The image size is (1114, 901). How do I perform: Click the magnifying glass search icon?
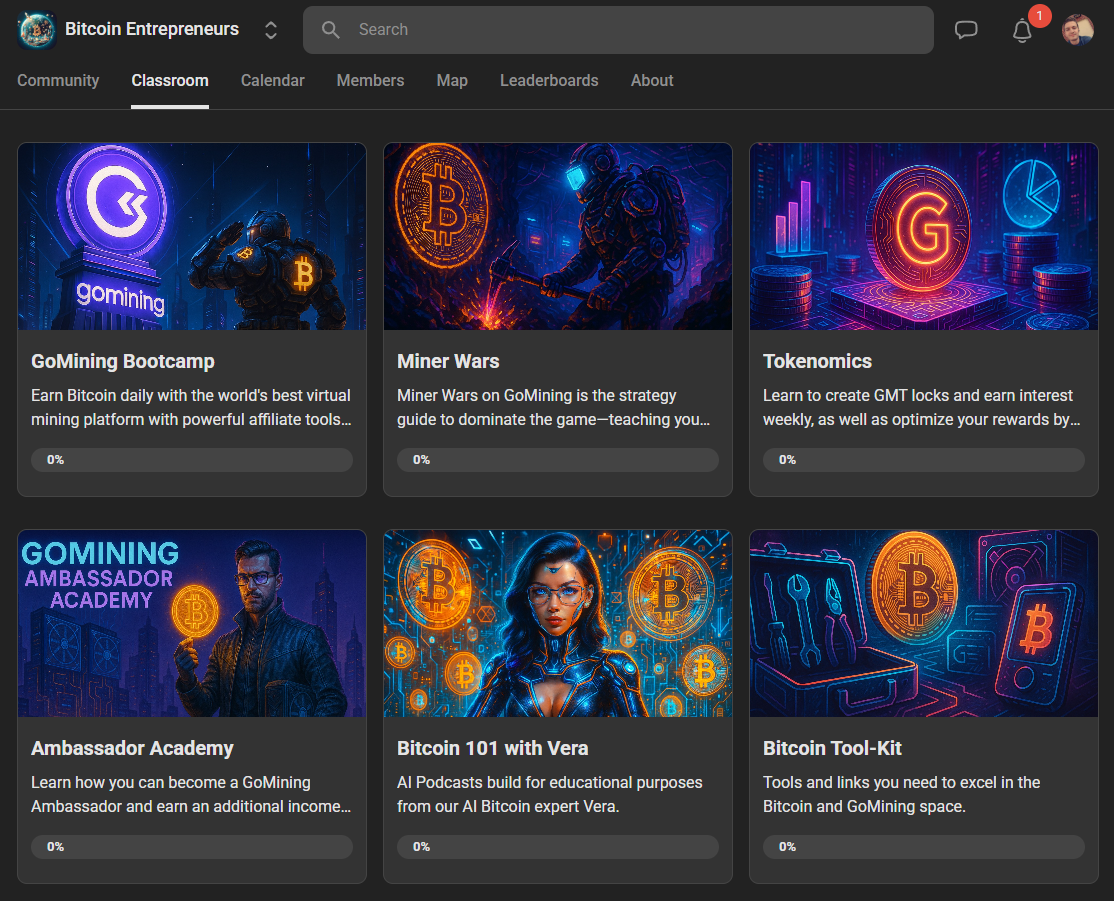click(x=330, y=30)
